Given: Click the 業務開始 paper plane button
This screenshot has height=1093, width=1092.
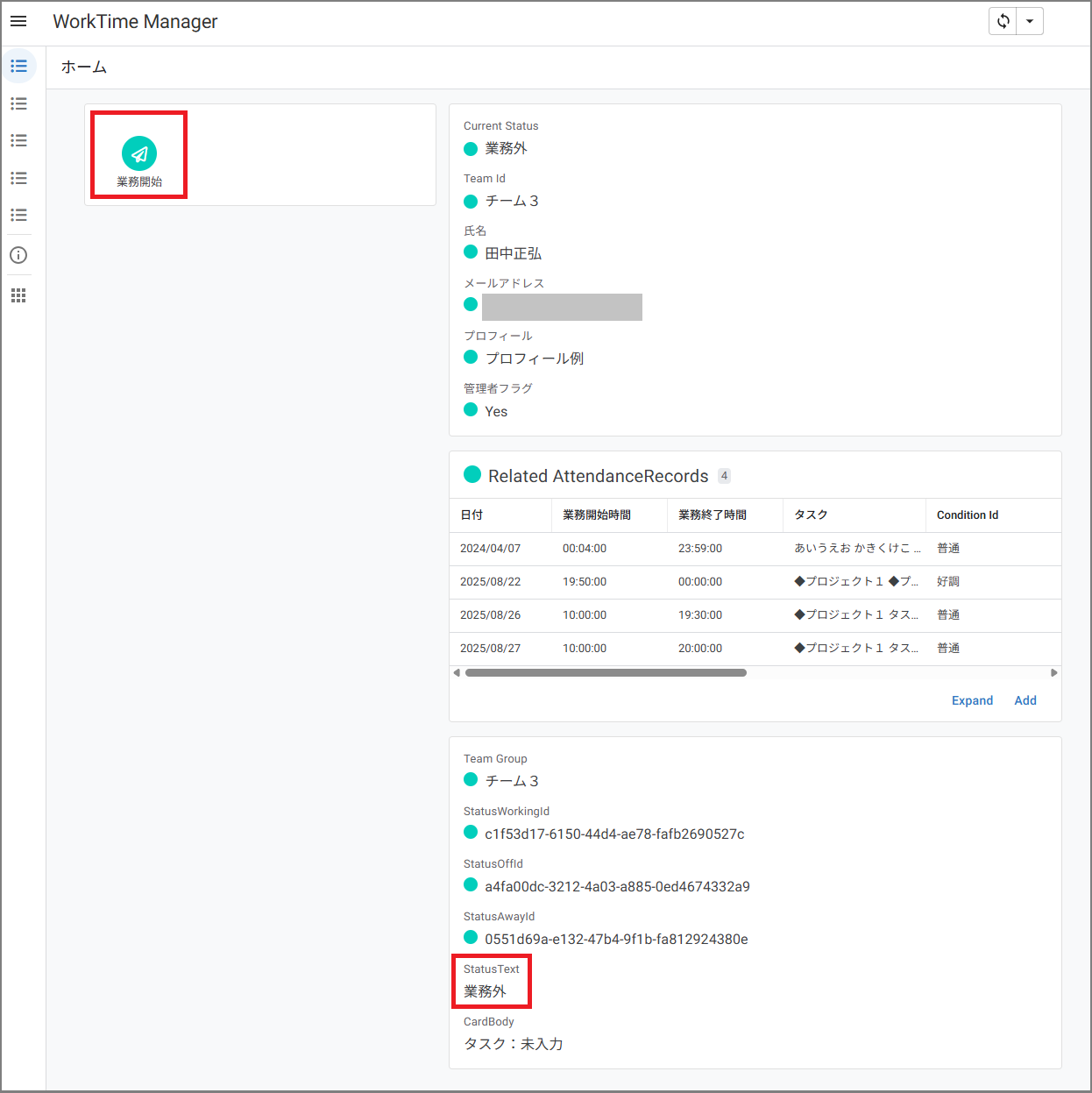Looking at the screenshot, I should (x=139, y=154).
